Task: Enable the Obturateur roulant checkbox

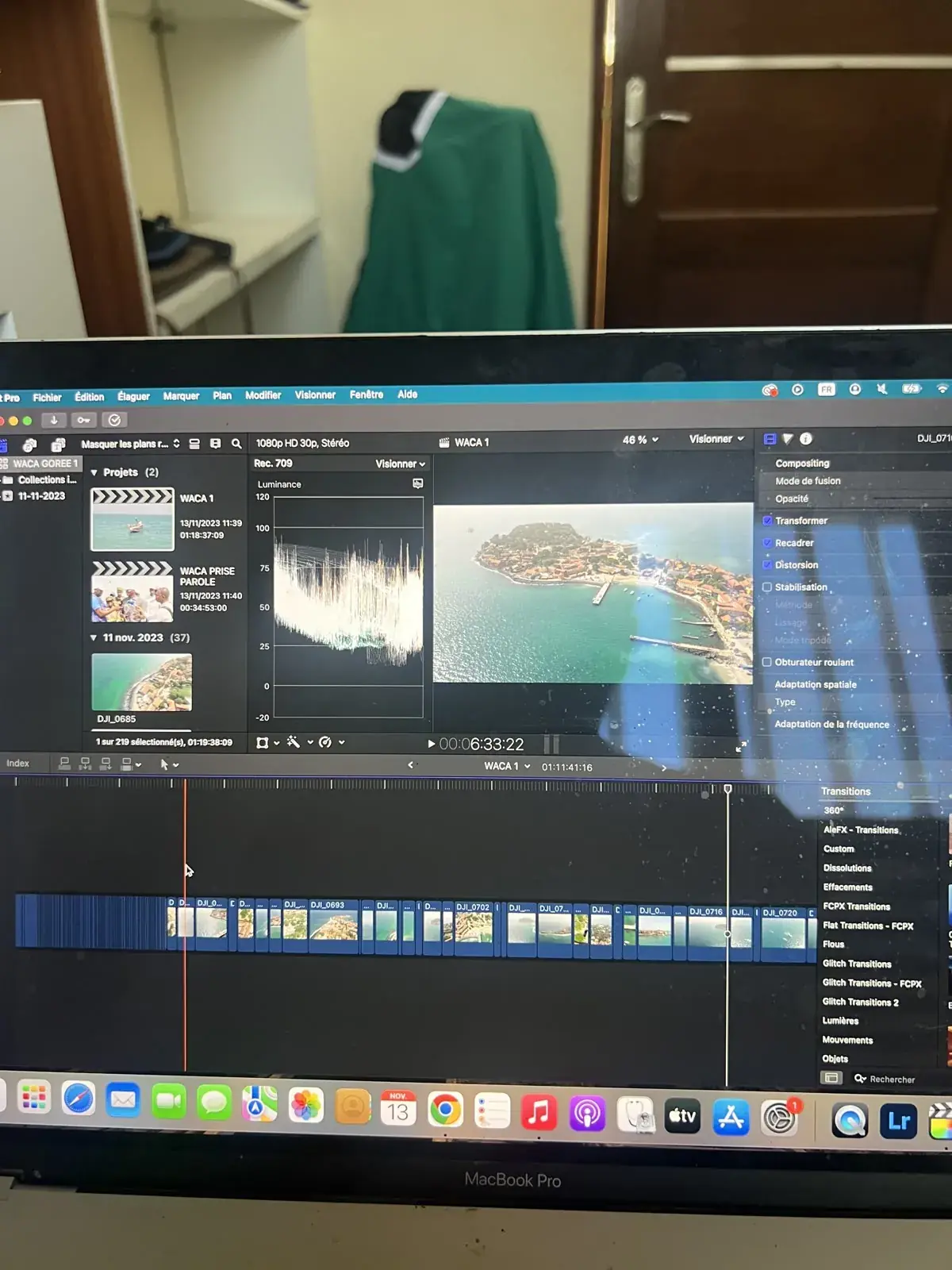Action: [767, 662]
